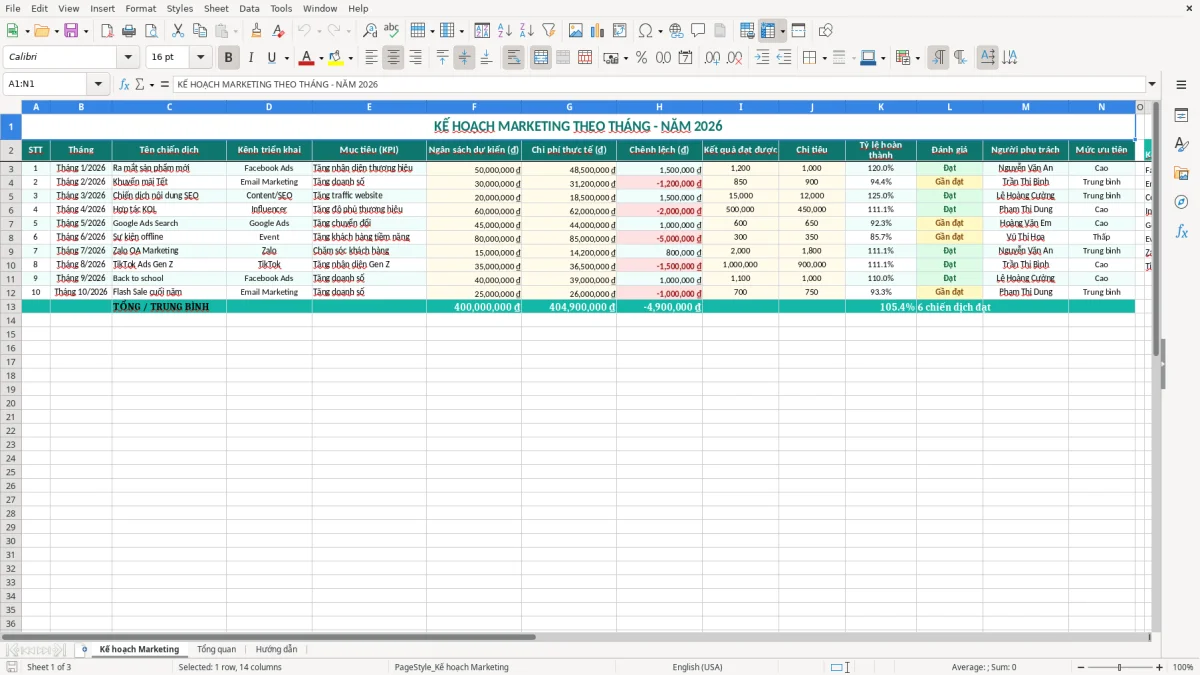Click Clear Direct Formatting icon
This screenshot has height=675, width=1200.
pos(278,31)
